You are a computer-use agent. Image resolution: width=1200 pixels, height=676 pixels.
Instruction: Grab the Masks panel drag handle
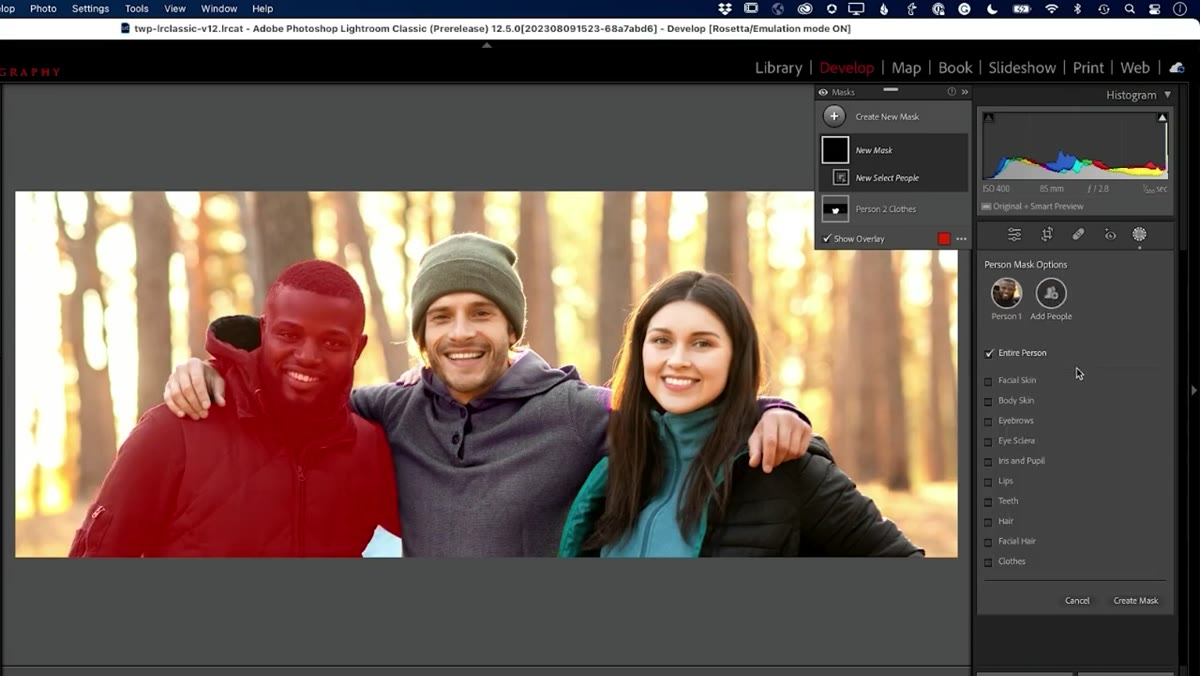tap(890, 90)
